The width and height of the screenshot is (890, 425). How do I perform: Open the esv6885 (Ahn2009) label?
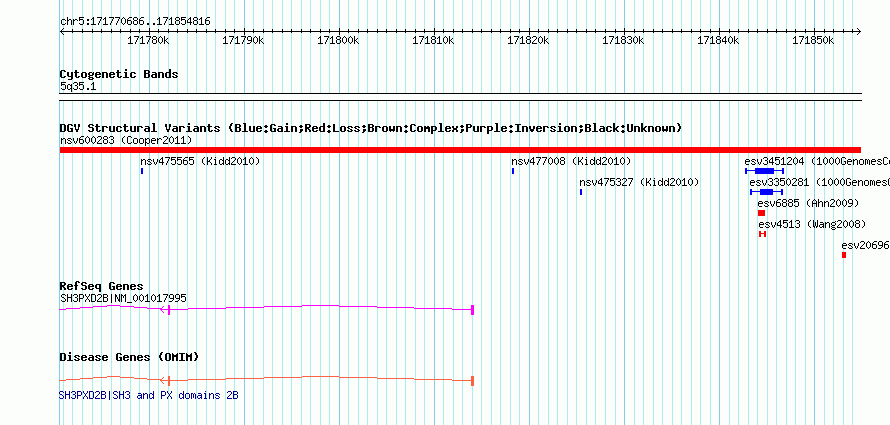808,204
